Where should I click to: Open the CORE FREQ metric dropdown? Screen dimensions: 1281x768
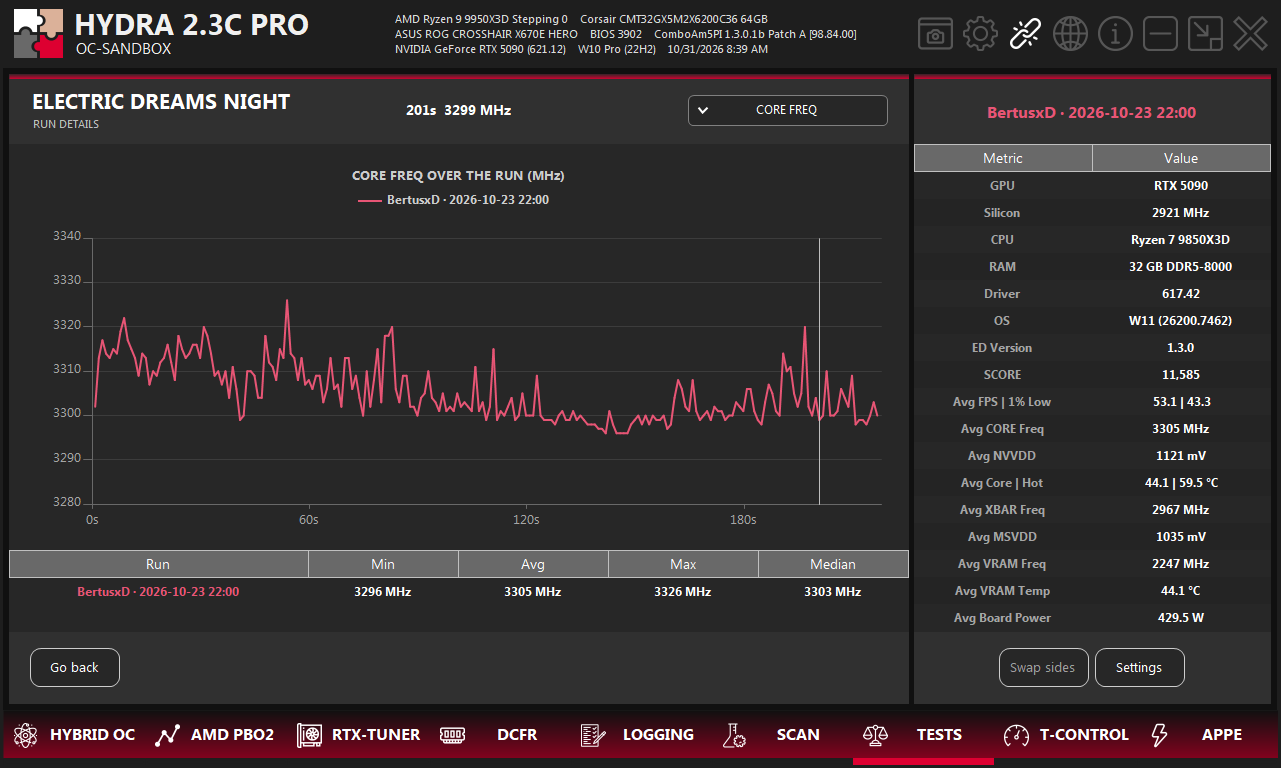[x=788, y=110]
